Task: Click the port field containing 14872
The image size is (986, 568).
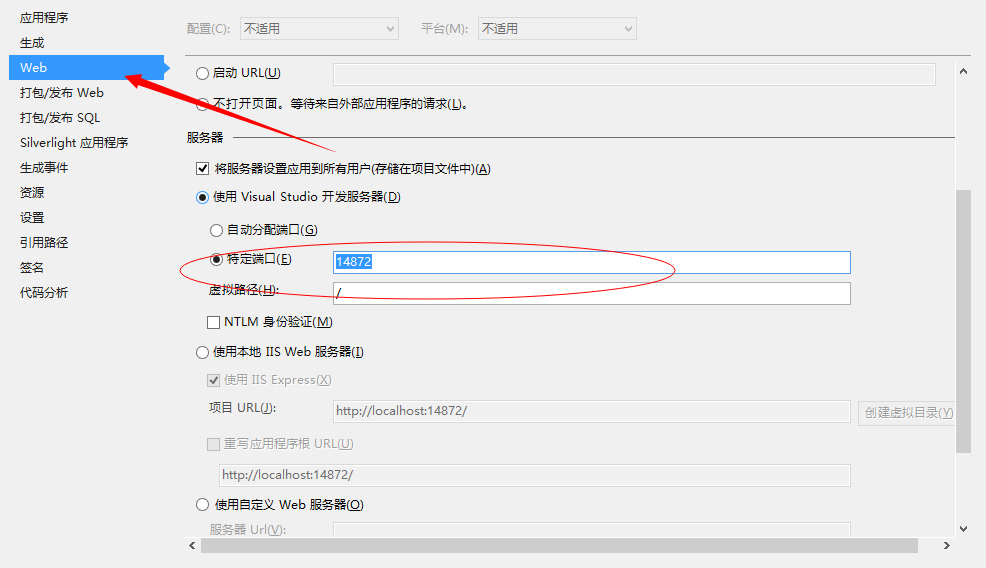Action: [x=592, y=262]
